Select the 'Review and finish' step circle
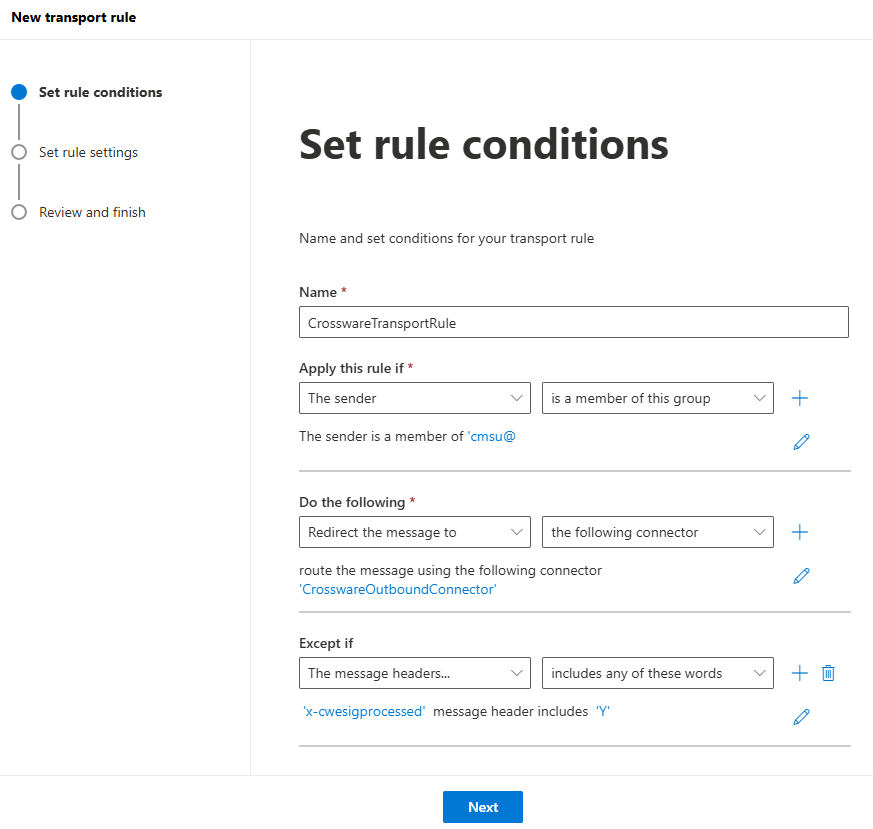 tap(19, 212)
